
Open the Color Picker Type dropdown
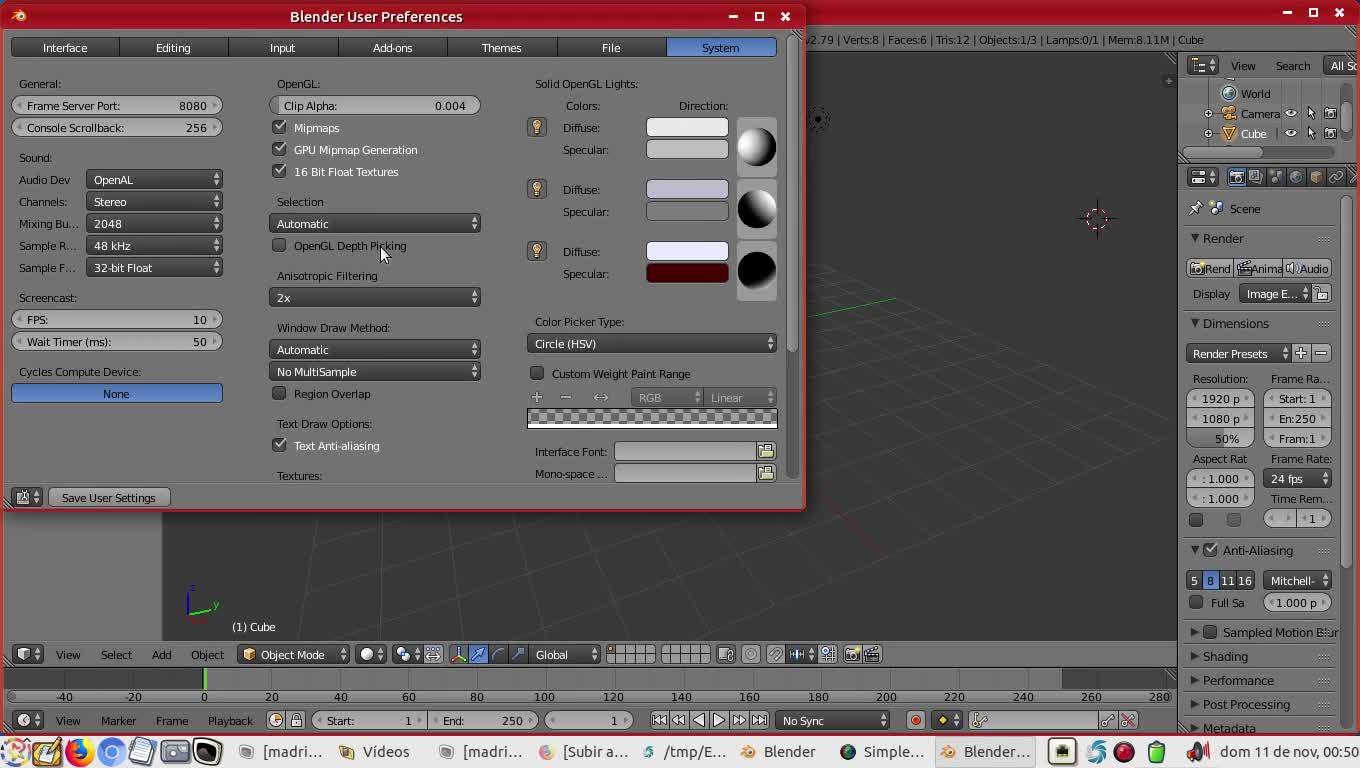[x=652, y=343]
